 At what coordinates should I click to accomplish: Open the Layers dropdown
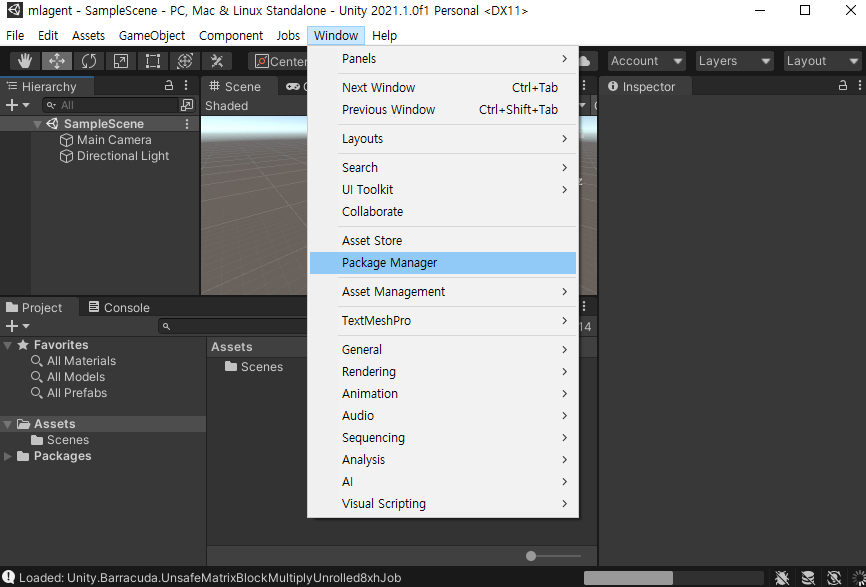[734, 61]
